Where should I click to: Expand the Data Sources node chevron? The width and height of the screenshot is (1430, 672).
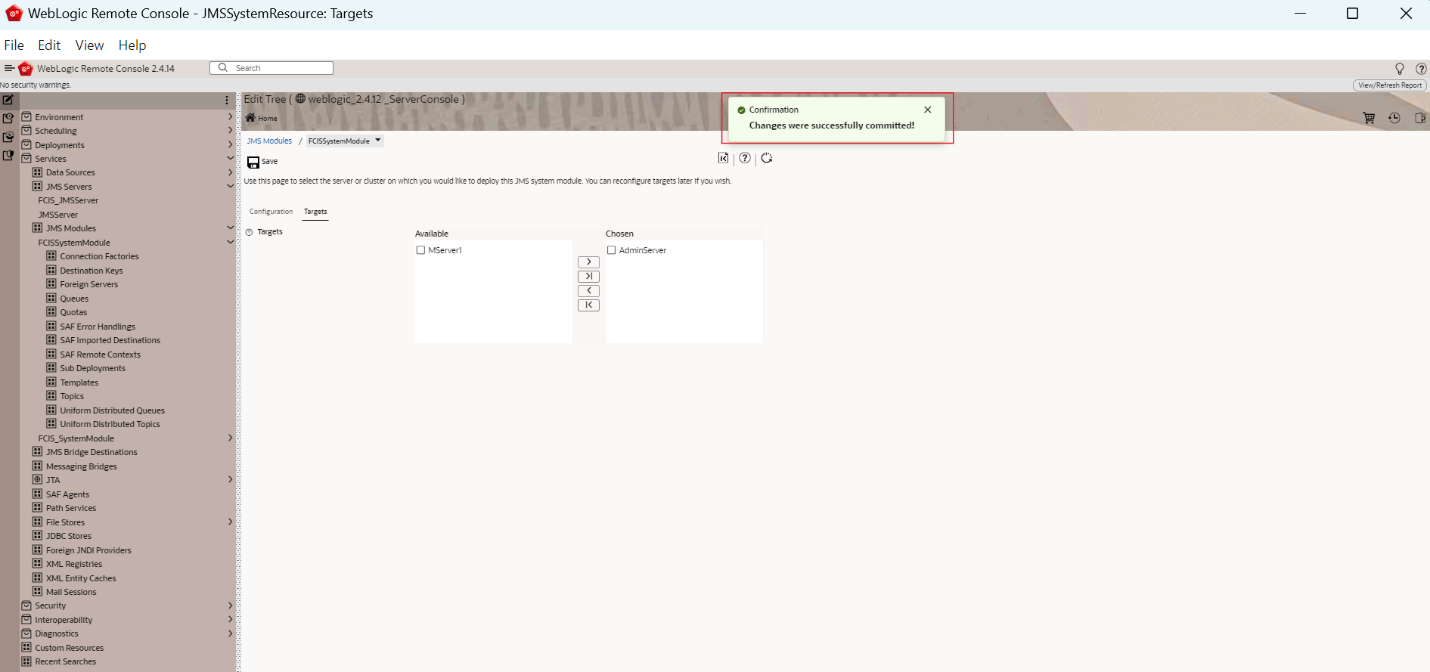pyautogui.click(x=230, y=173)
